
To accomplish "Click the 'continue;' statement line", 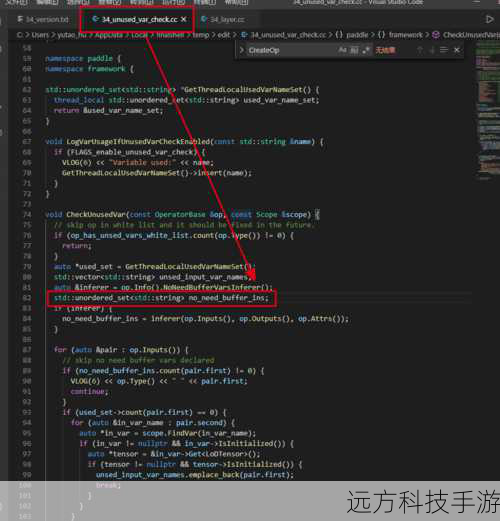I will [x=89, y=391].
